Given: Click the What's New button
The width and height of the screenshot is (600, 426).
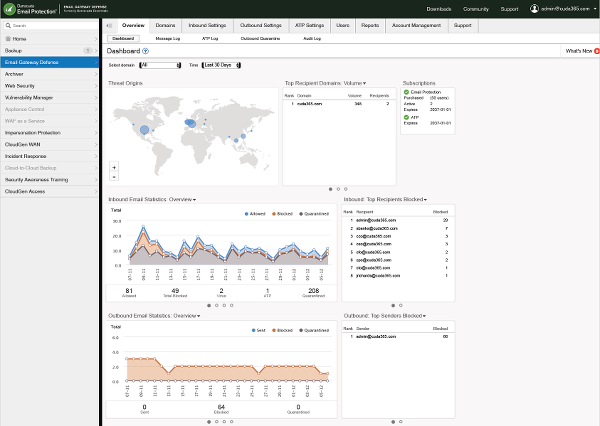Looking at the screenshot, I should click(579, 51).
